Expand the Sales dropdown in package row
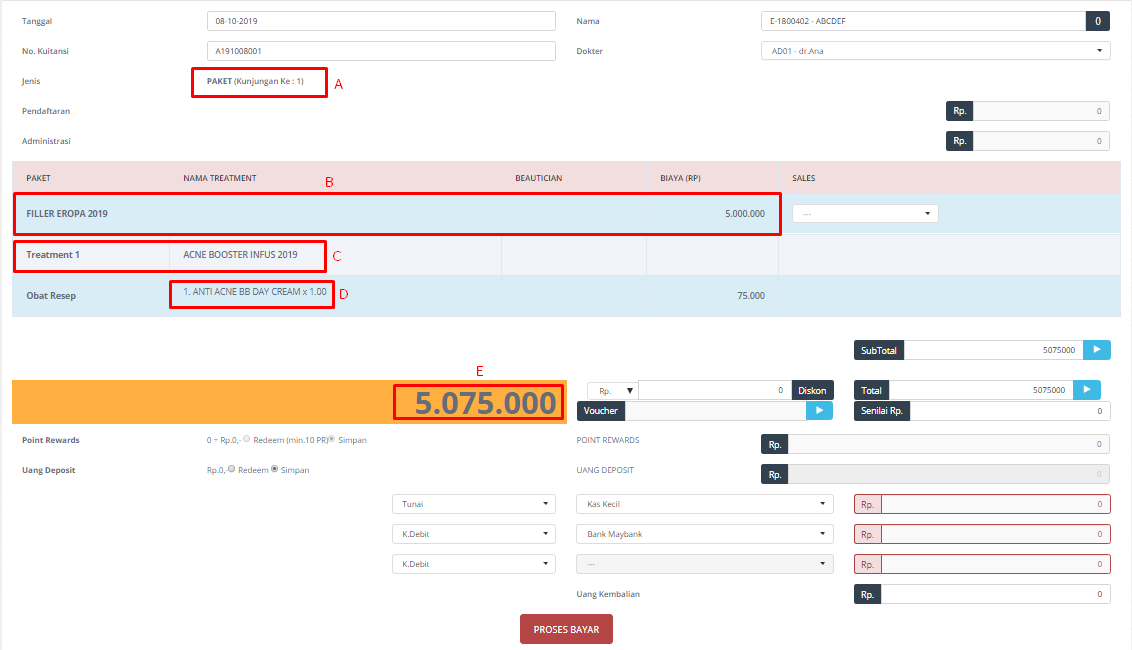 coord(865,213)
